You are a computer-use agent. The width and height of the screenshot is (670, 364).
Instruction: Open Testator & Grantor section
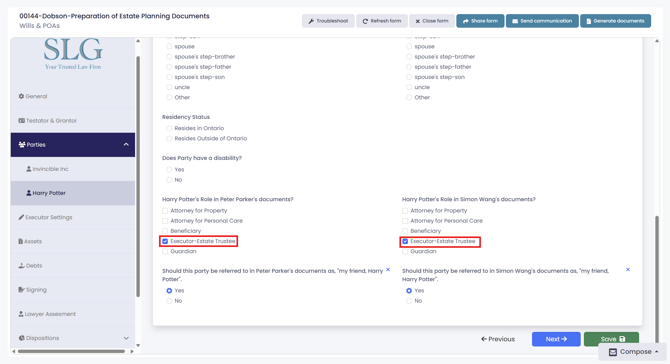(x=73, y=120)
